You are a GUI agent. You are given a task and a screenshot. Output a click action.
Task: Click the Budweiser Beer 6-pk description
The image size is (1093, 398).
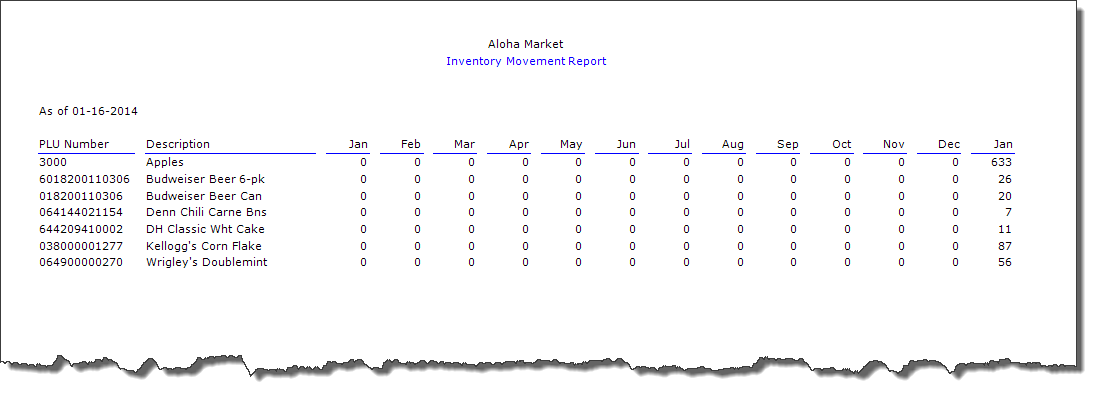point(205,179)
